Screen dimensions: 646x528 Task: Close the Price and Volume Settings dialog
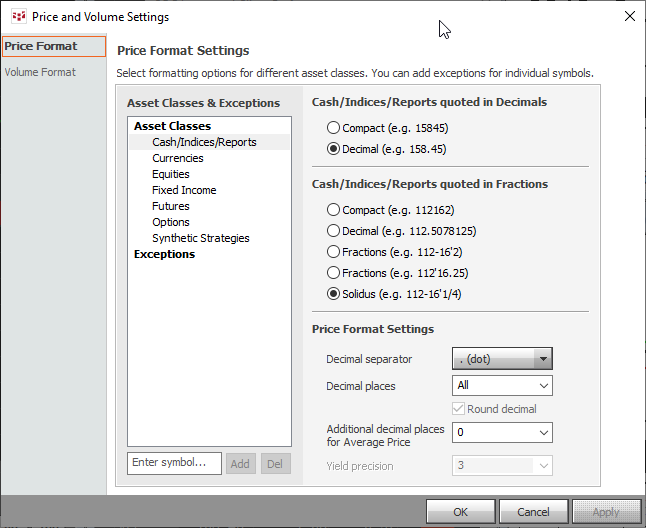(629, 16)
